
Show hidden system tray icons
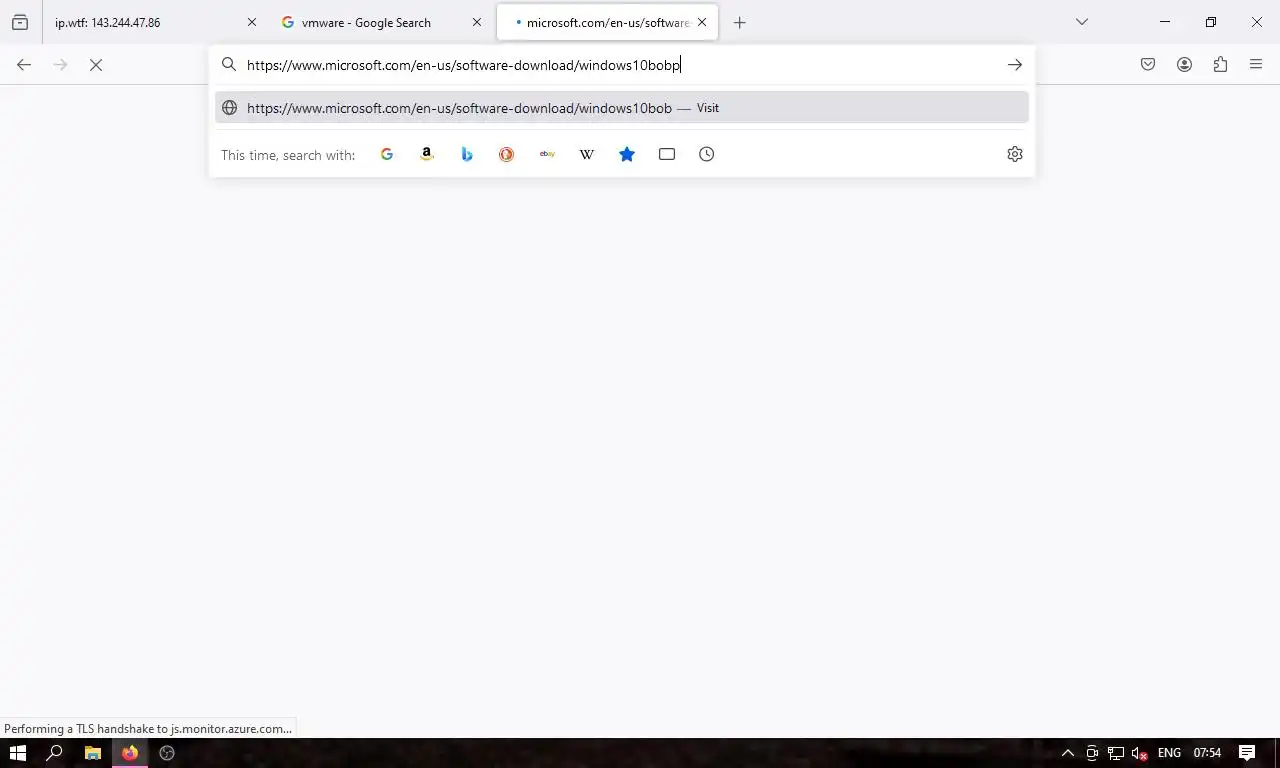[1068, 753]
